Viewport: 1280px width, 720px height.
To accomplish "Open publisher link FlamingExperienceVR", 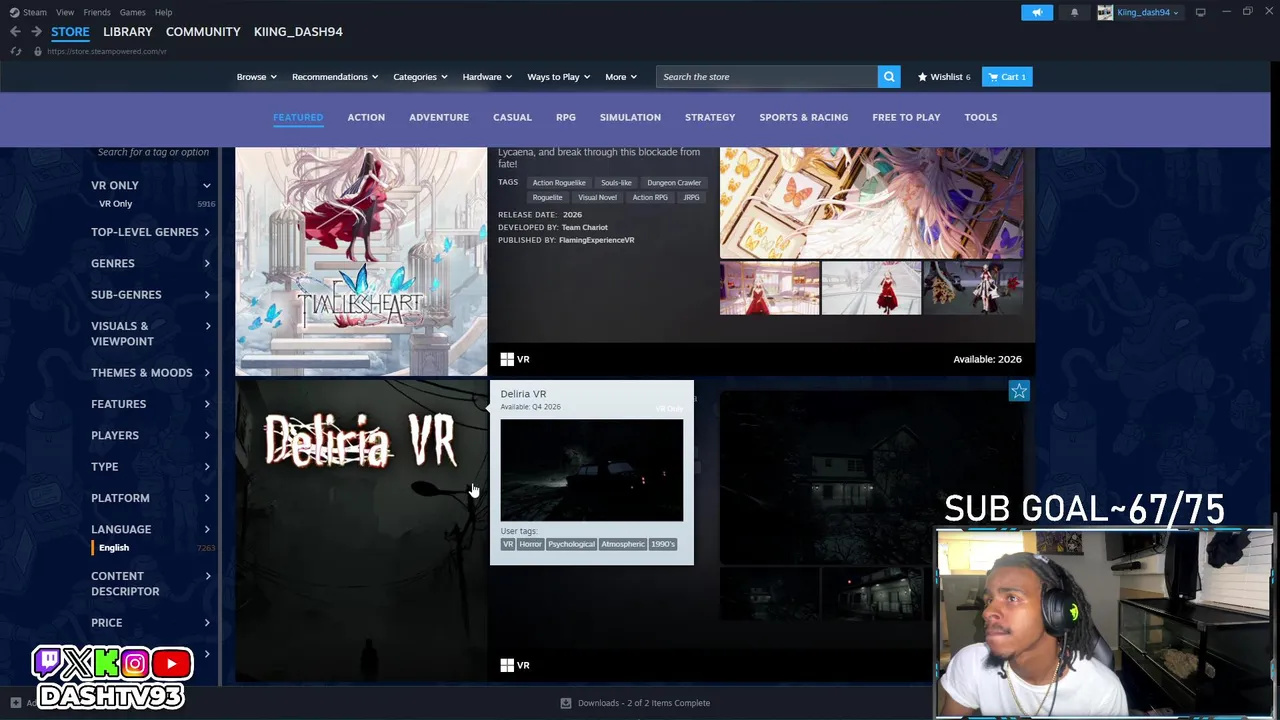I will pos(596,240).
